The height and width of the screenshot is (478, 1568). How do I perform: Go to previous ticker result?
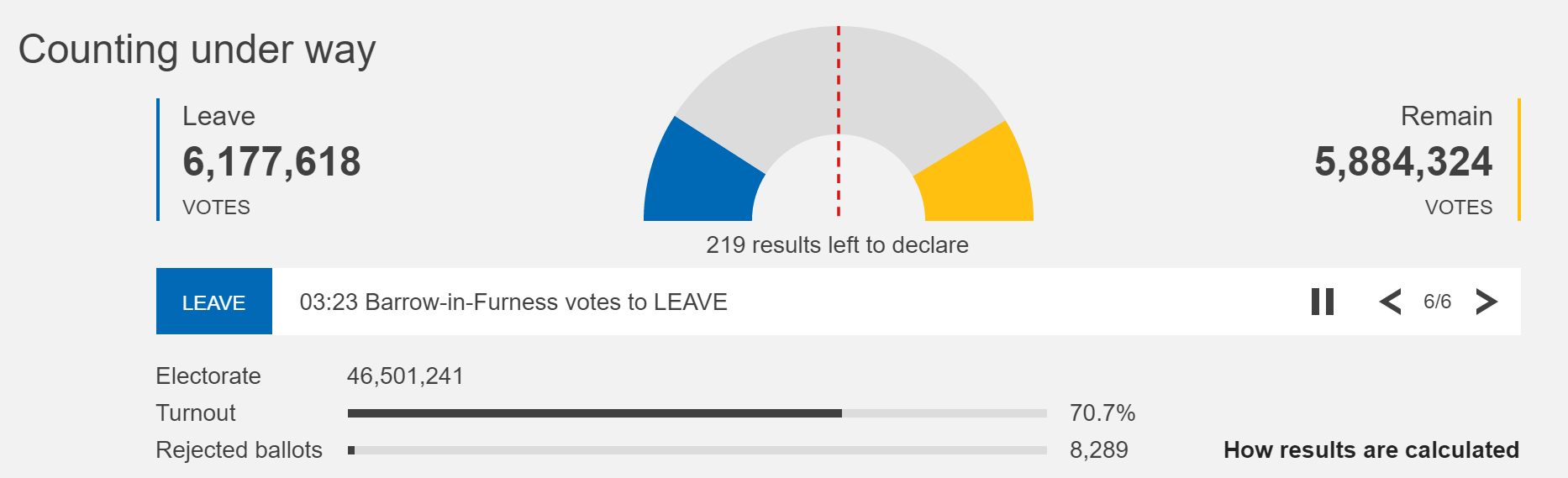tap(1391, 302)
